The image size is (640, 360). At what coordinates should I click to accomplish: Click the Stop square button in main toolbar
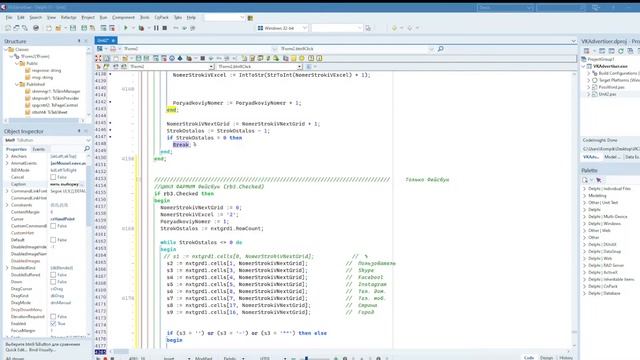pyautogui.click(x=164, y=28)
